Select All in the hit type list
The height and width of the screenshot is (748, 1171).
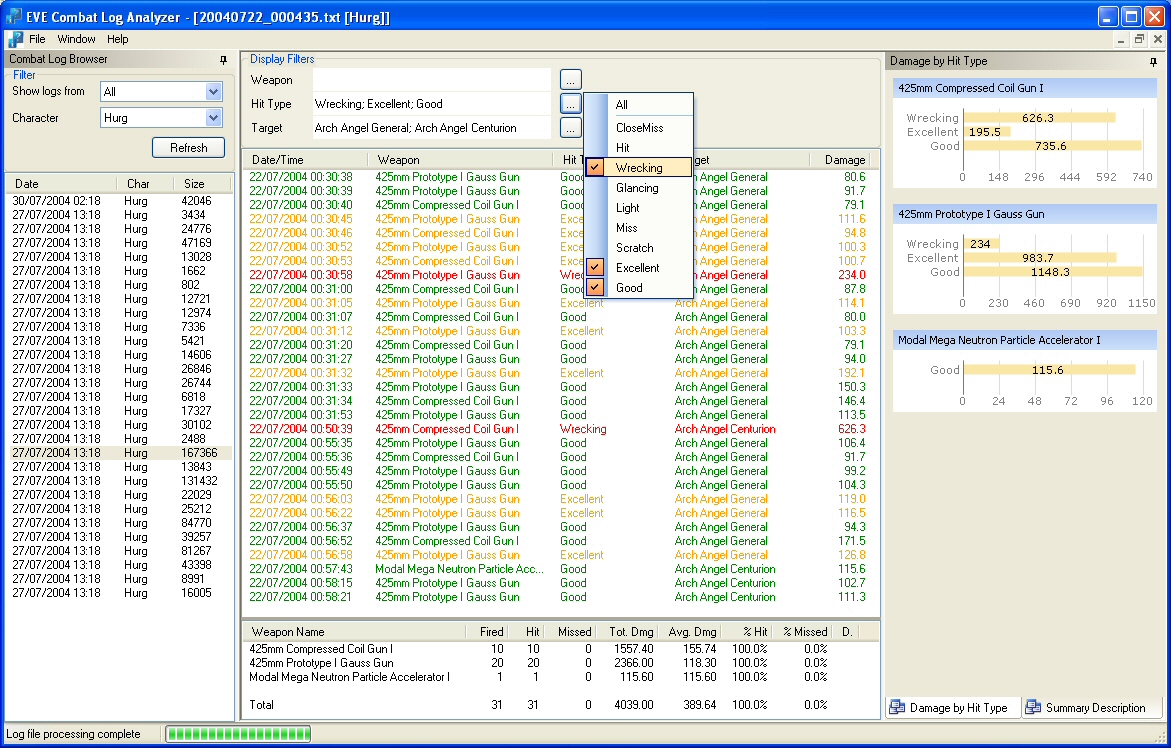click(x=639, y=105)
